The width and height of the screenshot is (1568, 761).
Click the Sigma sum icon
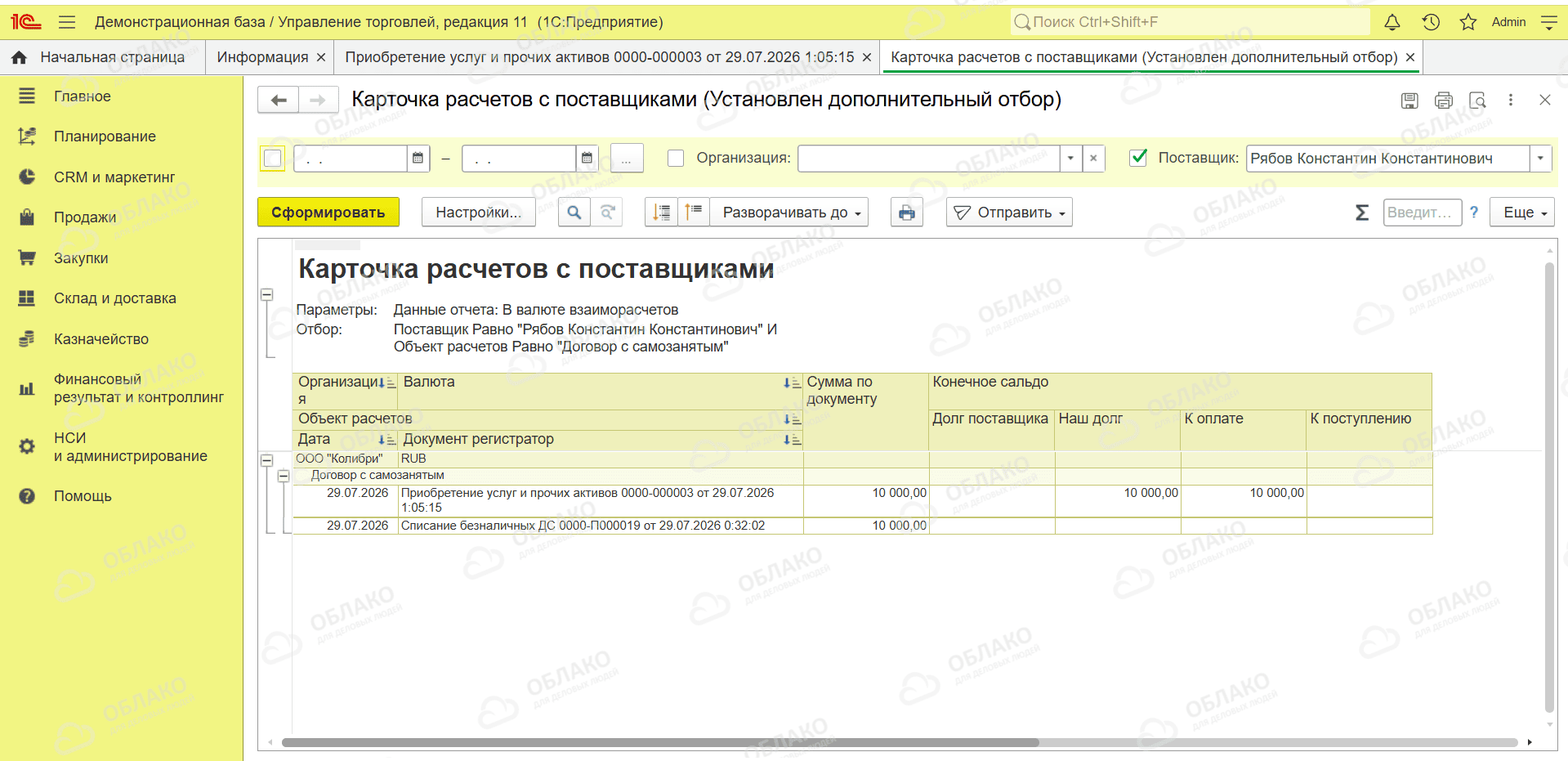[x=1362, y=213]
